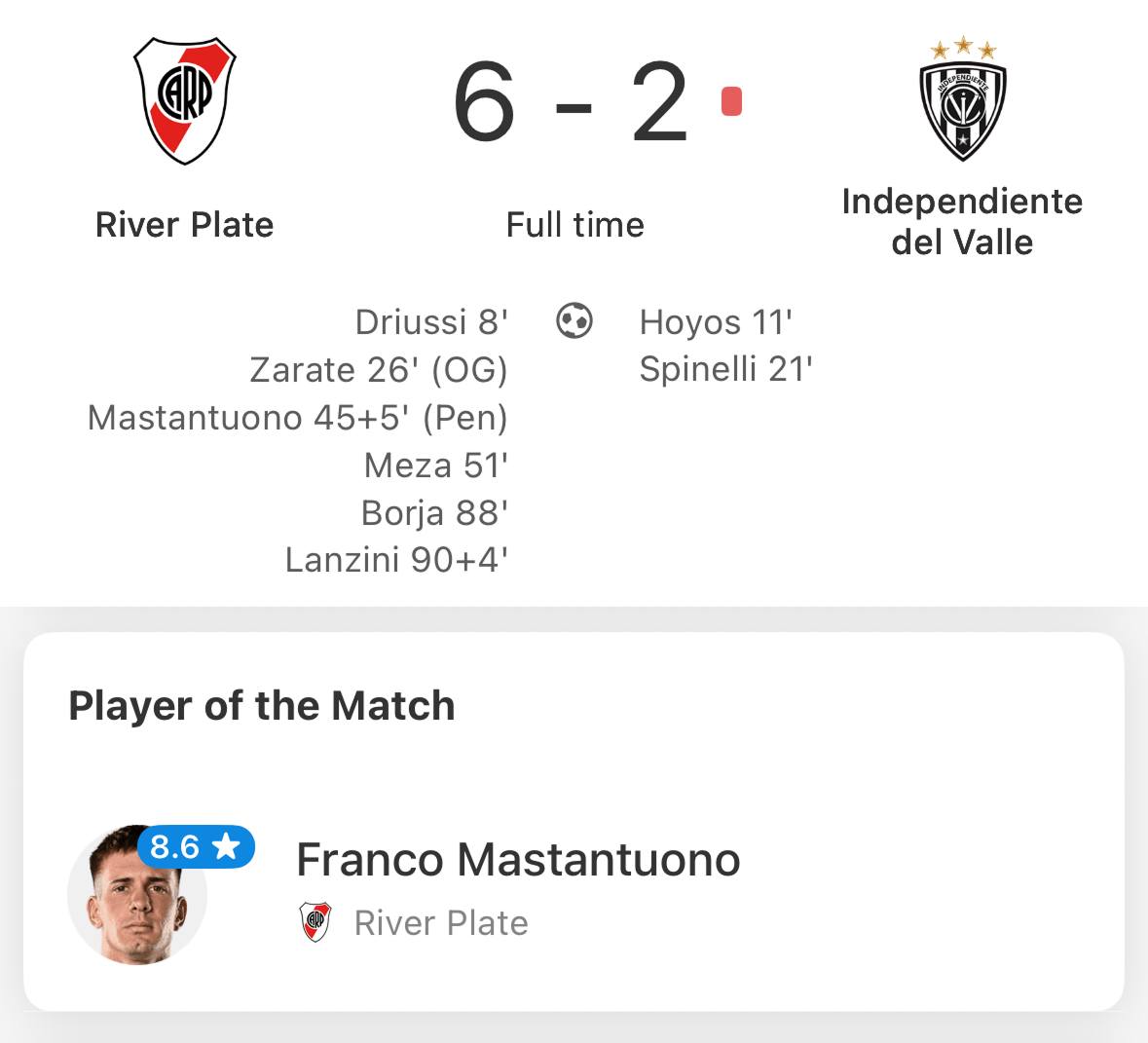The width and height of the screenshot is (1148, 1043).
Task: Tap the red card indicator beside score
Action: [x=731, y=101]
